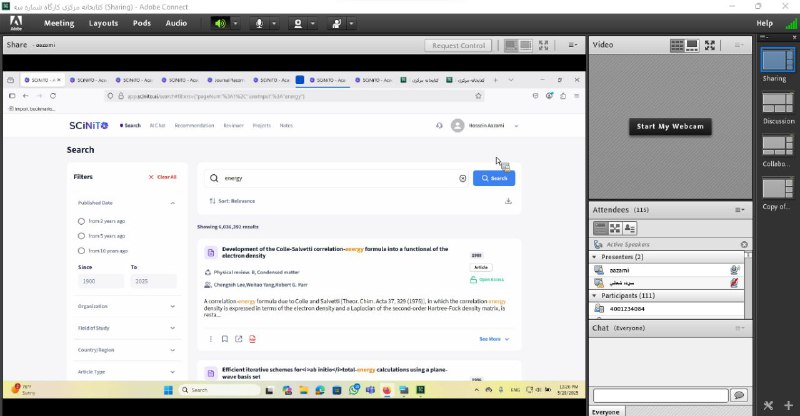Select the Everyone chat tab

[606, 411]
